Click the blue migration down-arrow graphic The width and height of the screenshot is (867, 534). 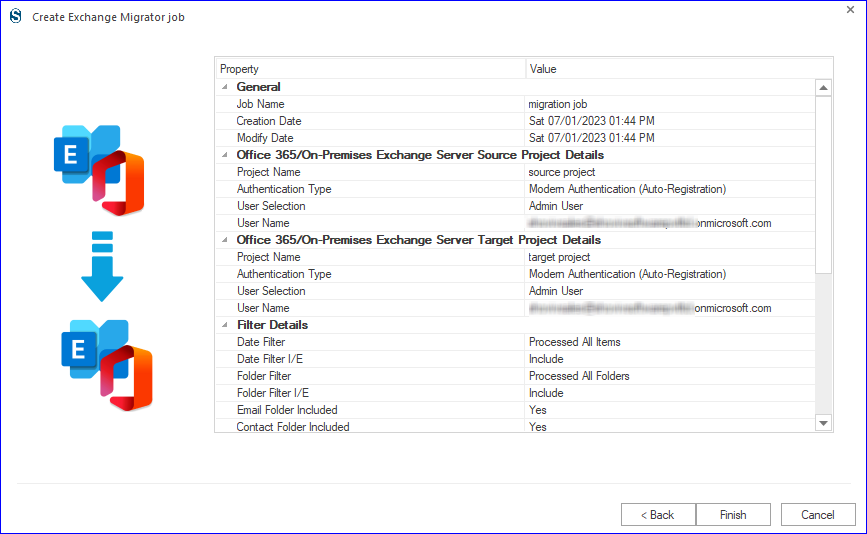tap(102, 266)
